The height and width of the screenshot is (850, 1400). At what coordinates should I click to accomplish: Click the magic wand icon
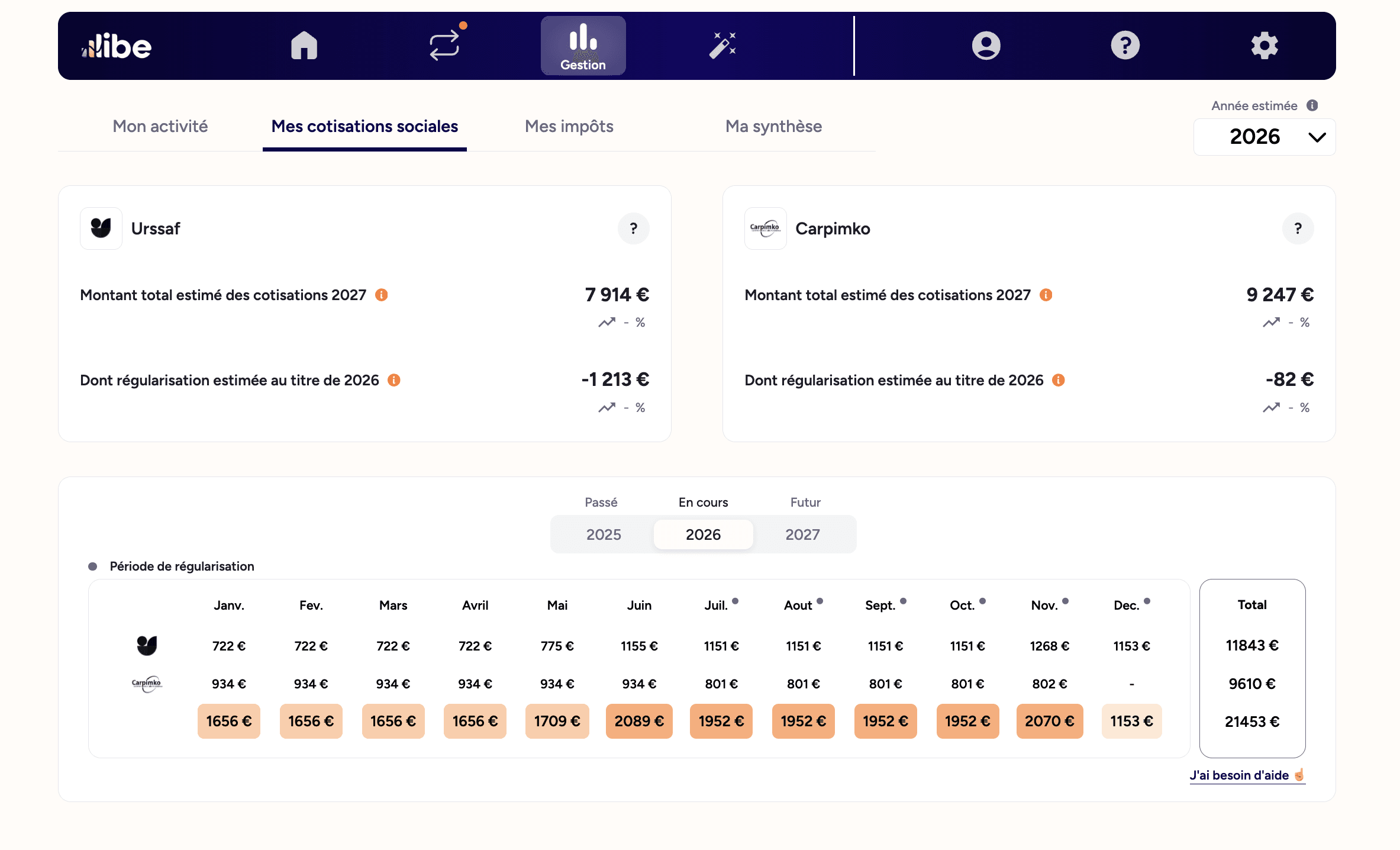[722, 46]
